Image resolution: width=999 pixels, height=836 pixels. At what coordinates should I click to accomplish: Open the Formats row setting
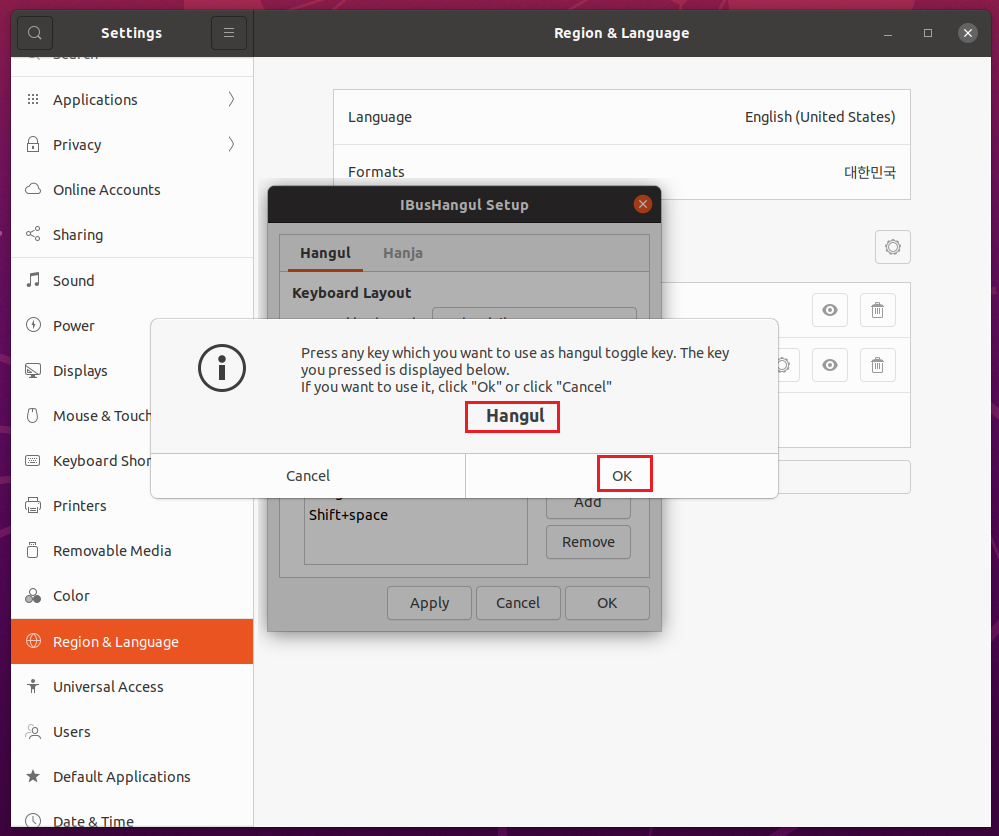click(622, 172)
